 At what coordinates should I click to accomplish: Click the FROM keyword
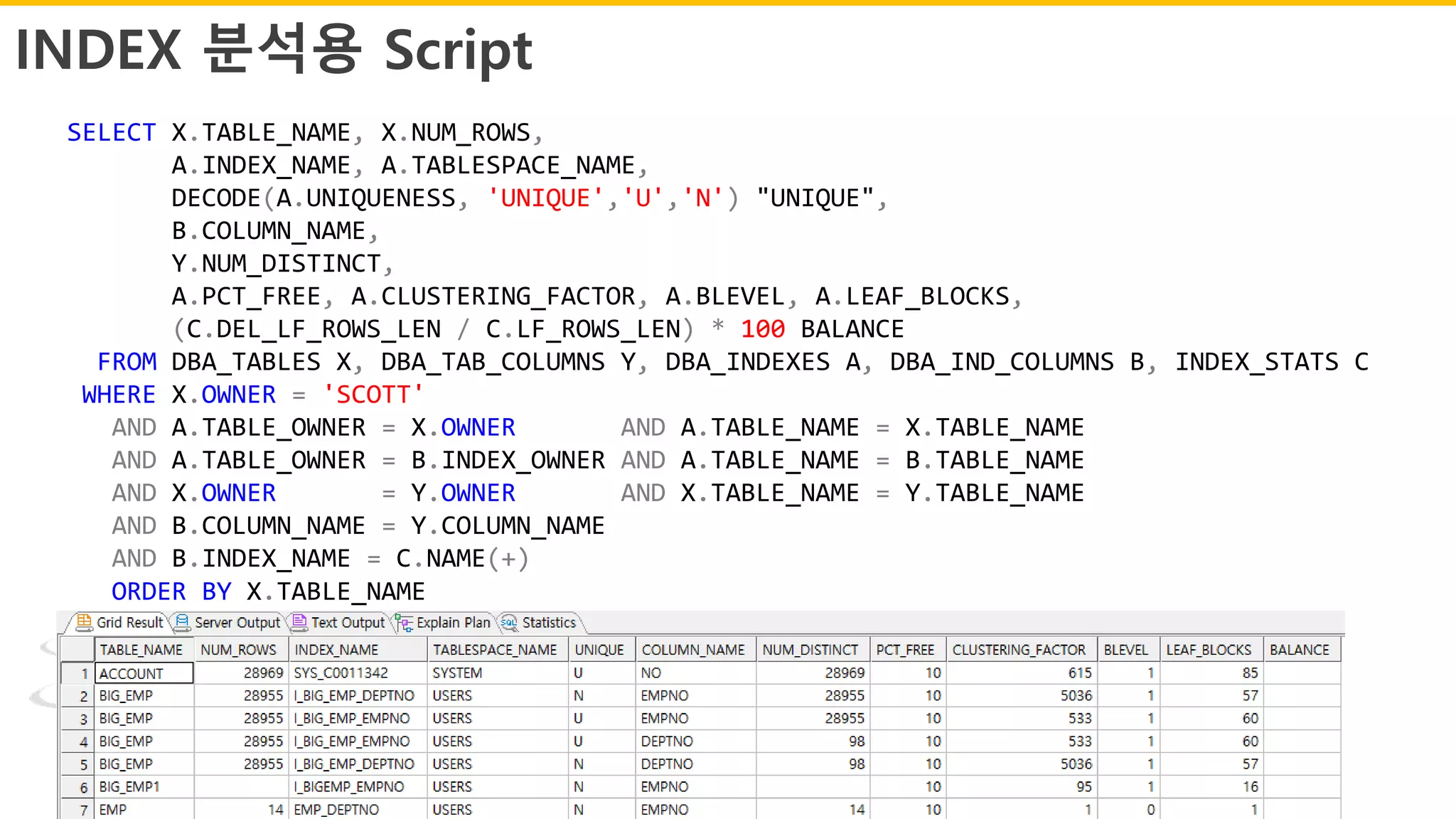click(x=127, y=362)
